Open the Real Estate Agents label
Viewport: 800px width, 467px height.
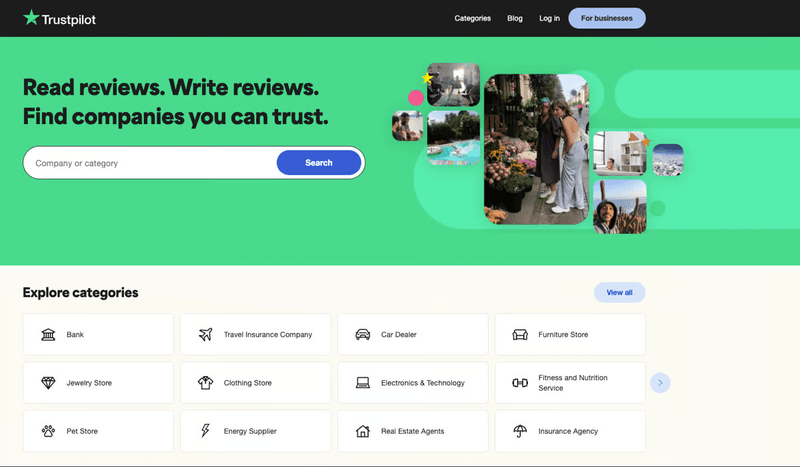pos(413,431)
